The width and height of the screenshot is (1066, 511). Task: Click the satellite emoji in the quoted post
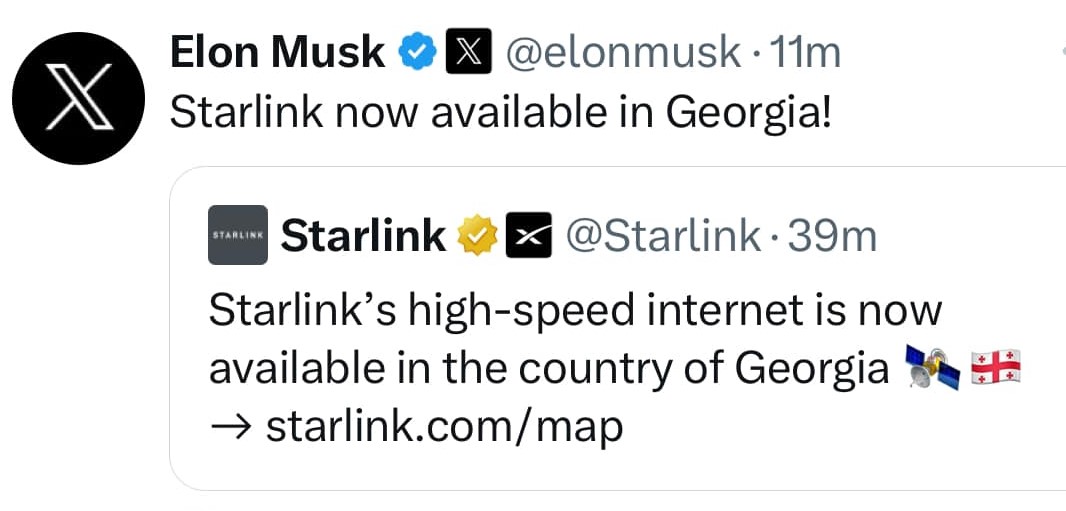pos(931,369)
